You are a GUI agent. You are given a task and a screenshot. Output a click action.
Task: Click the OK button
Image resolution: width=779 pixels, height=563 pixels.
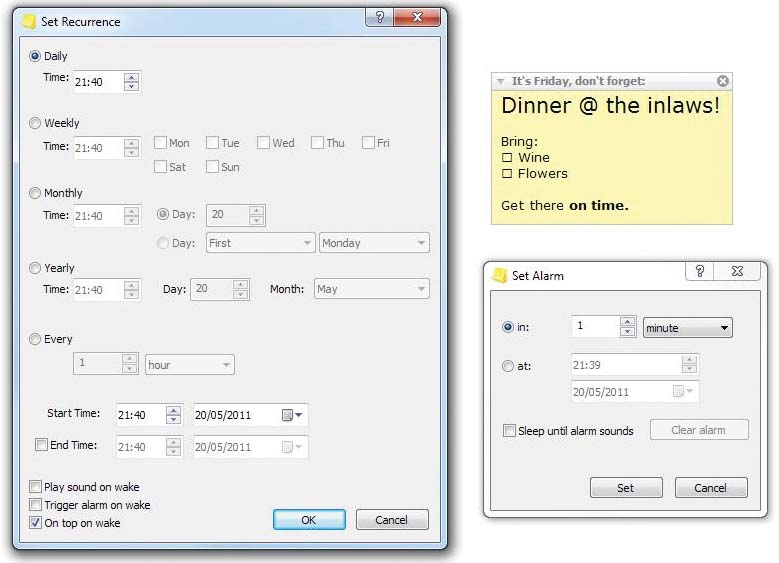click(309, 520)
